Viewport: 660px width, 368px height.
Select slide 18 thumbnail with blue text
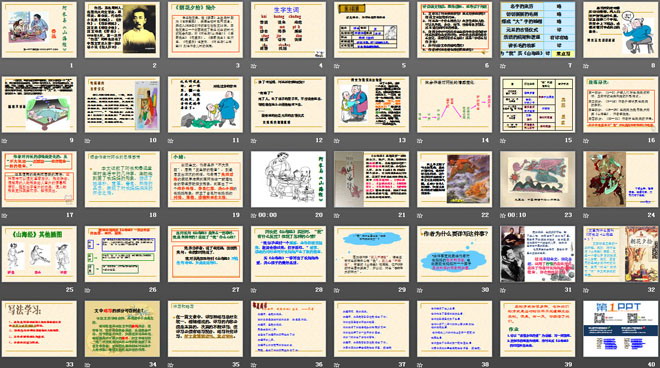point(122,179)
